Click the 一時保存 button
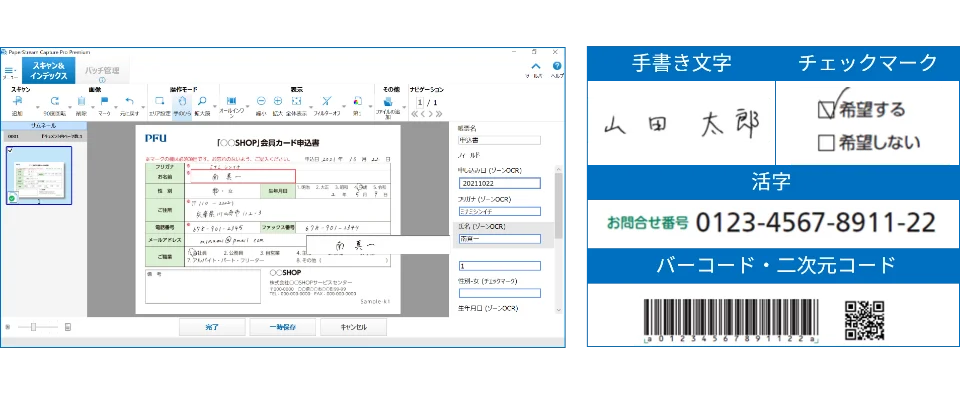The width and height of the screenshot is (960, 395). point(282,327)
